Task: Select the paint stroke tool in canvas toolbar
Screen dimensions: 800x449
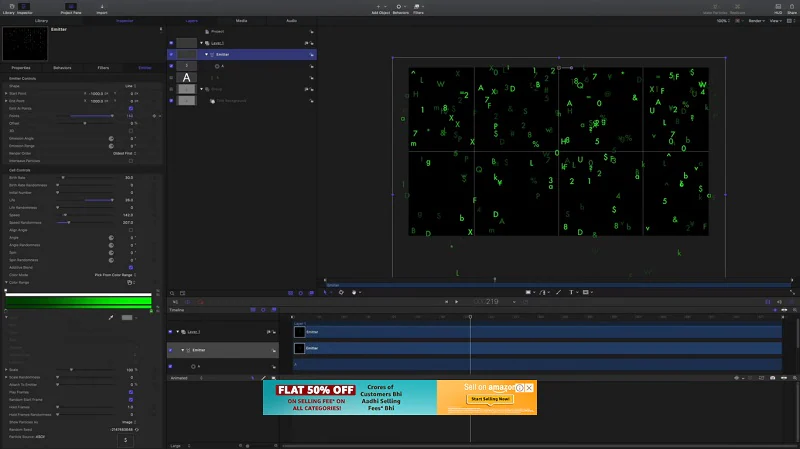Action: coord(559,292)
